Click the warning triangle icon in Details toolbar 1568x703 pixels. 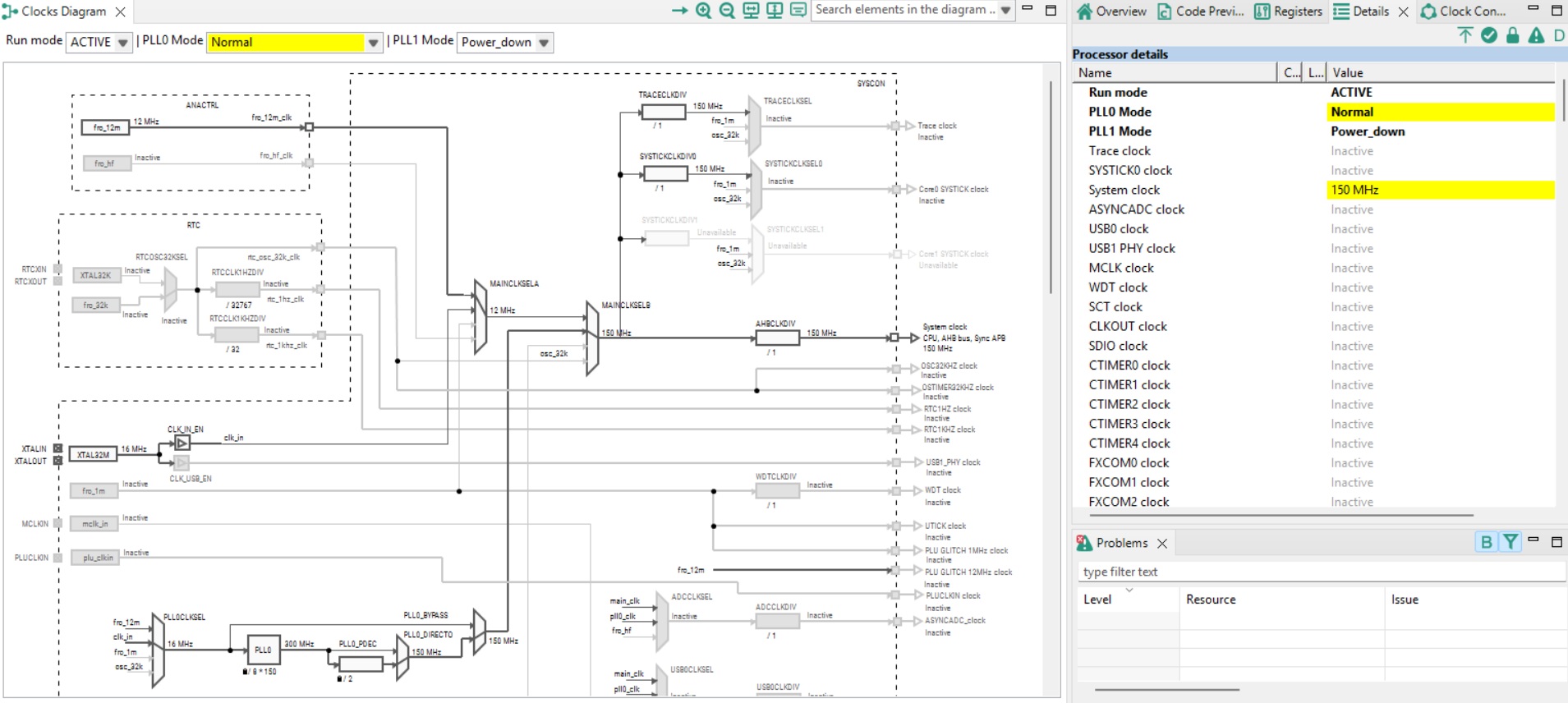(x=1536, y=35)
